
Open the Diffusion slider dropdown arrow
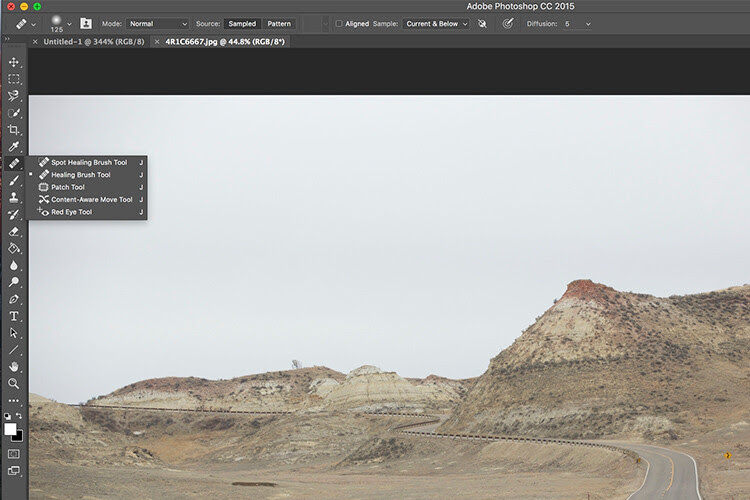588,24
